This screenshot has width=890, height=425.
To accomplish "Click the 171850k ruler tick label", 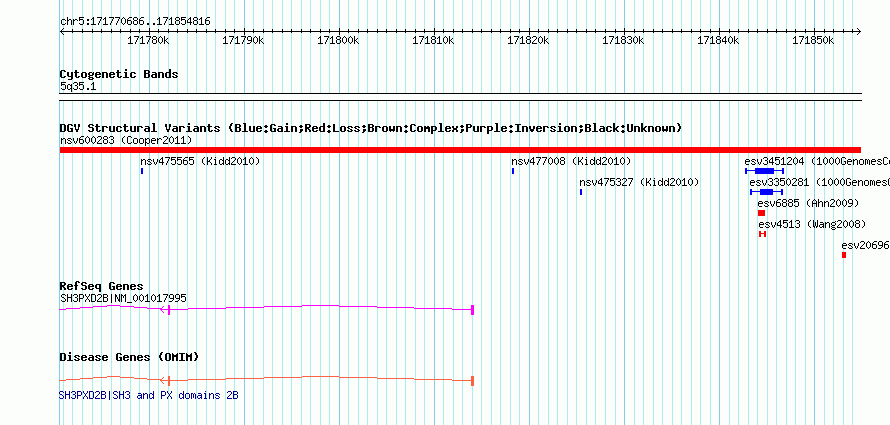I will pyautogui.click(x=813, y=41).
